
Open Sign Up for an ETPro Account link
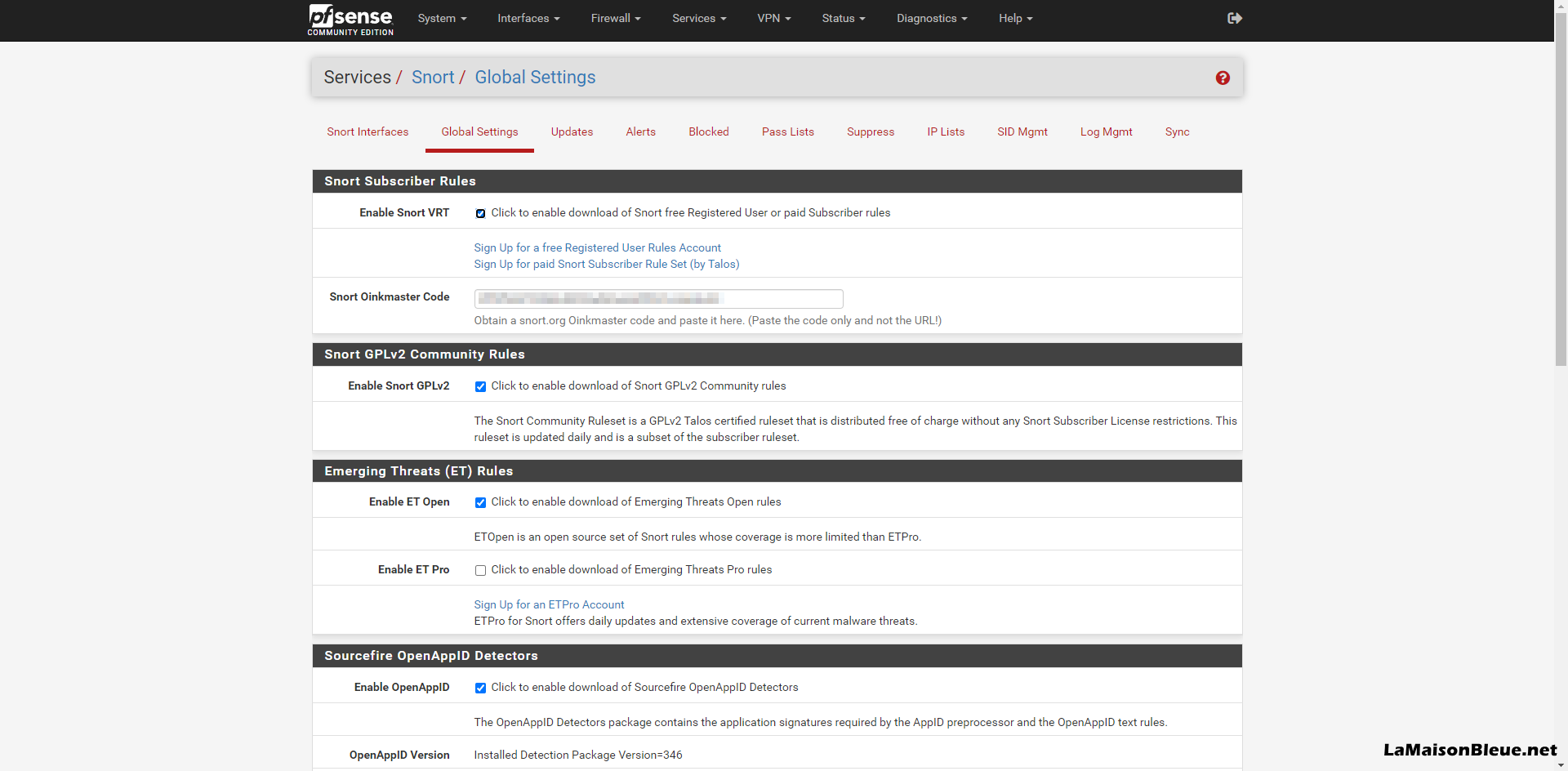click(549, 604)
